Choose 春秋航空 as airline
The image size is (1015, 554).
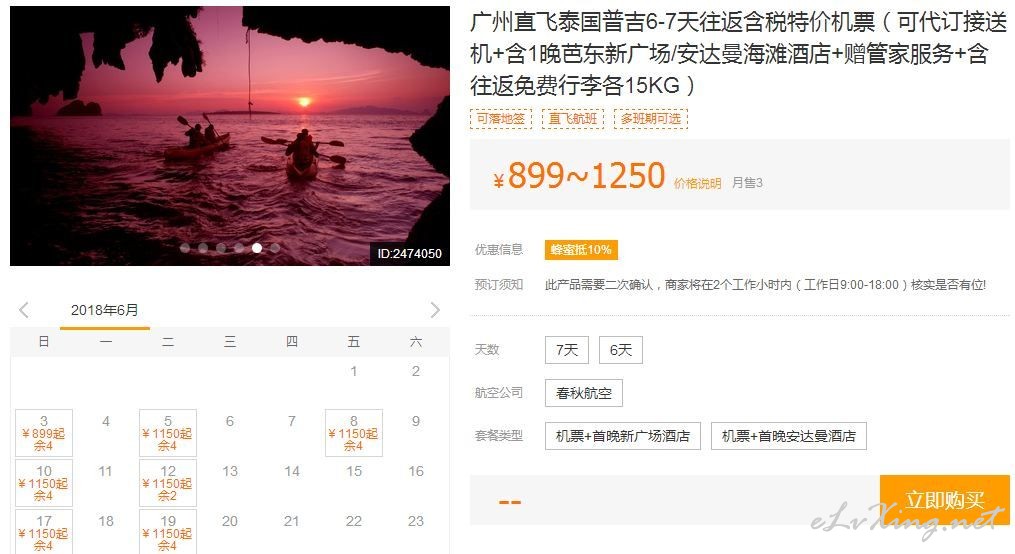(x=584, y=393)
